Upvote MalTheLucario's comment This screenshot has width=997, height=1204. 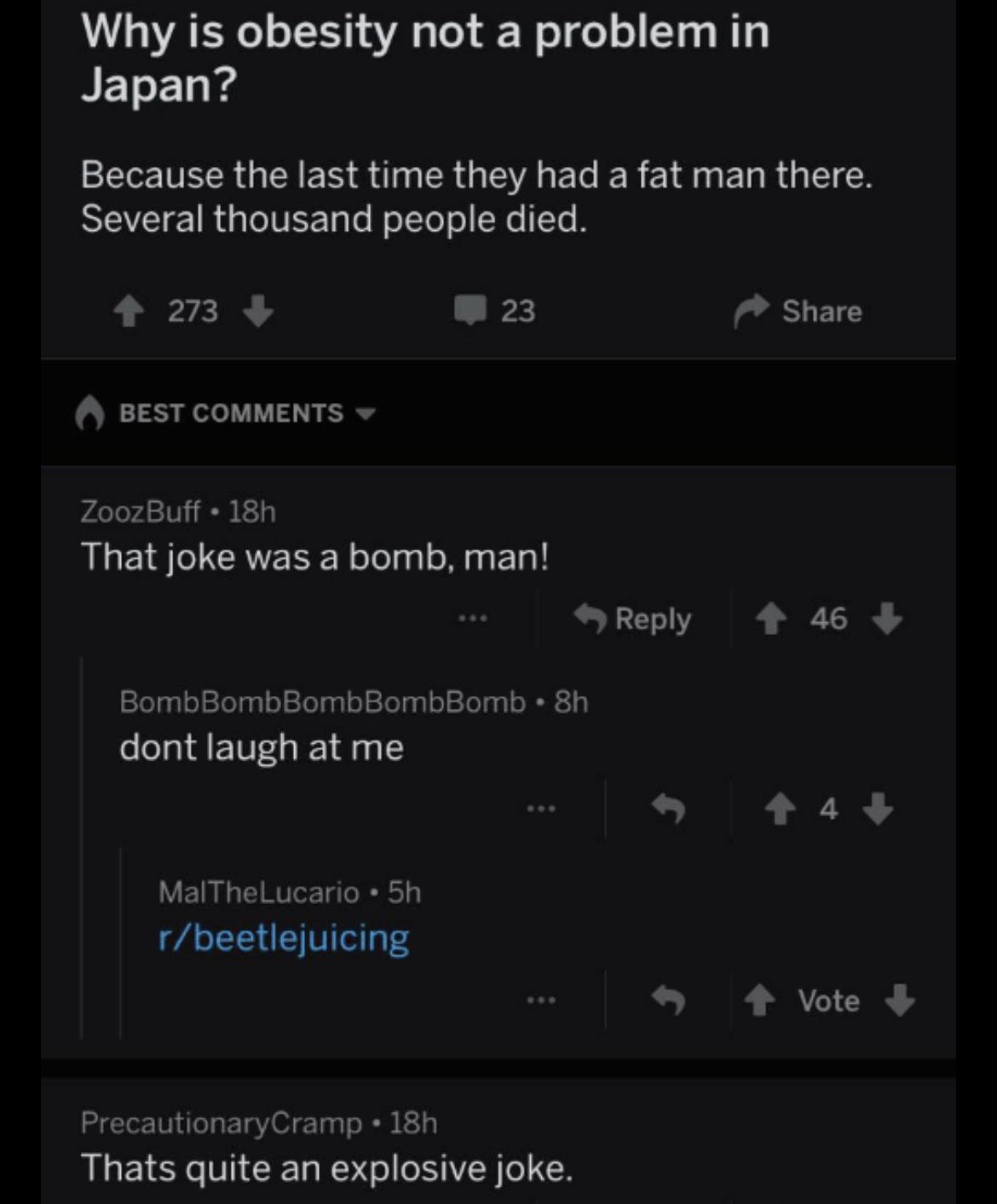[x=759, y=1000]
